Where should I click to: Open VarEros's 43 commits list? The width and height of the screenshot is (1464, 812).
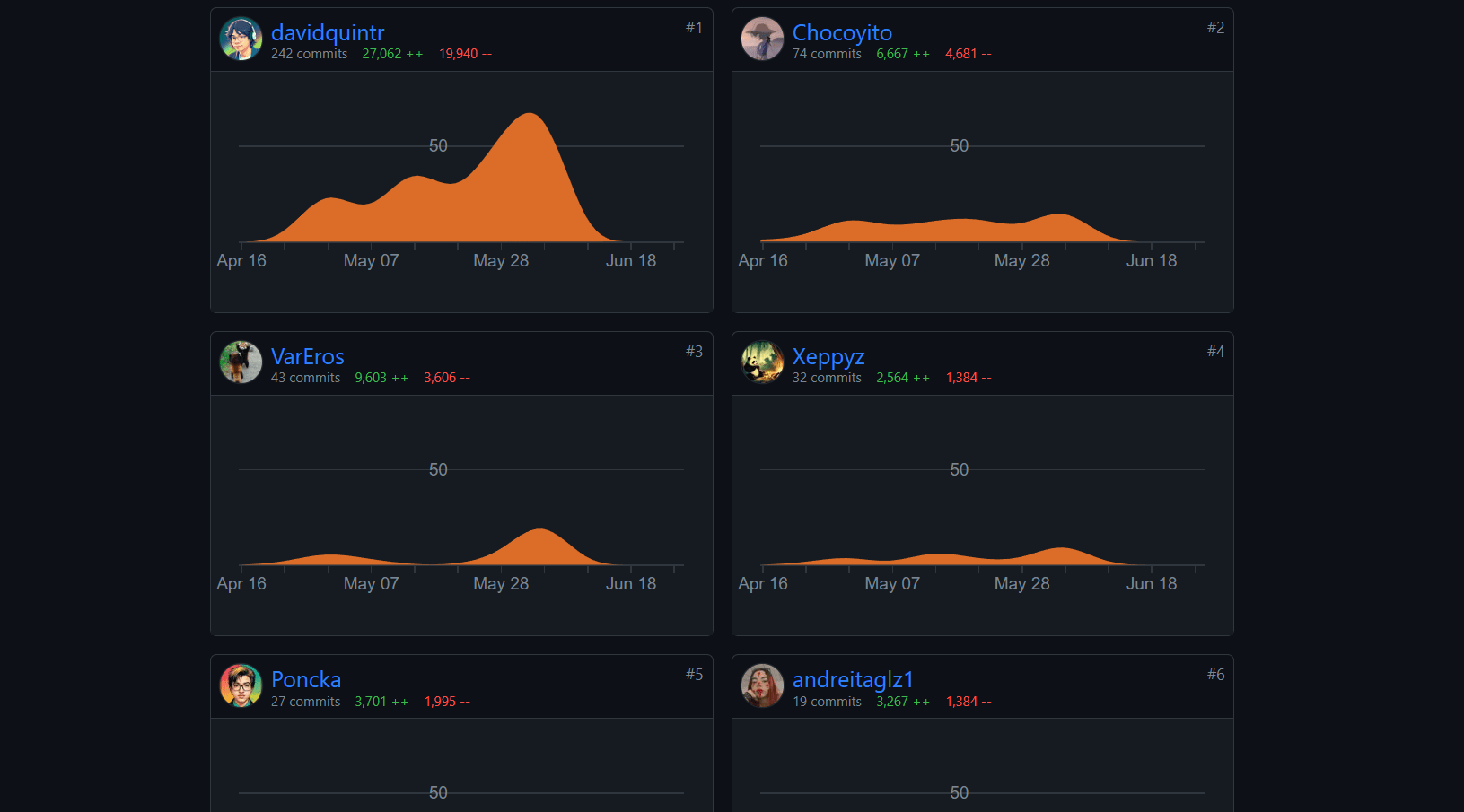(x=305, y=378)
